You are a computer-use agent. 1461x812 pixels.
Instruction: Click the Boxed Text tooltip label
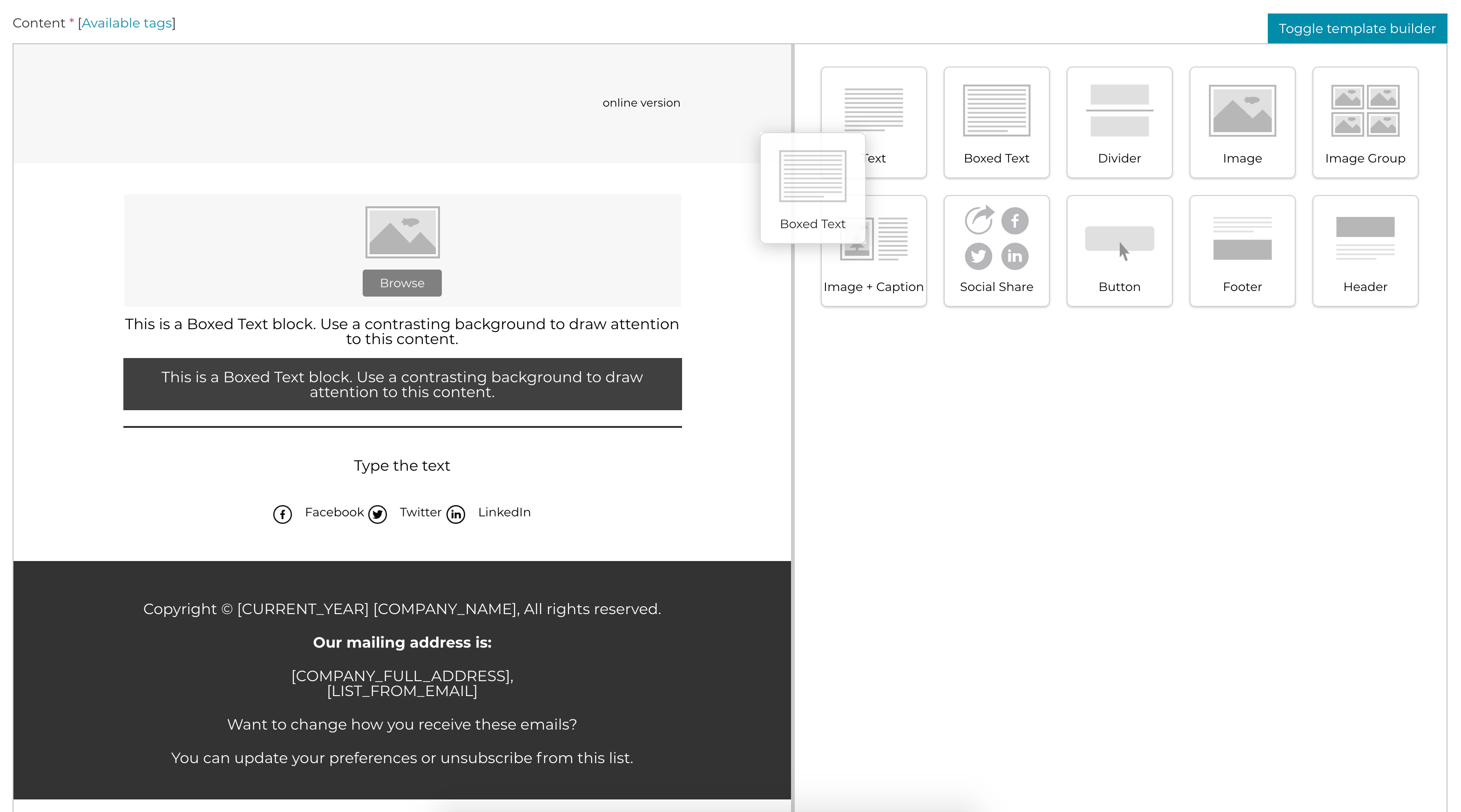(x=812, y=224)
